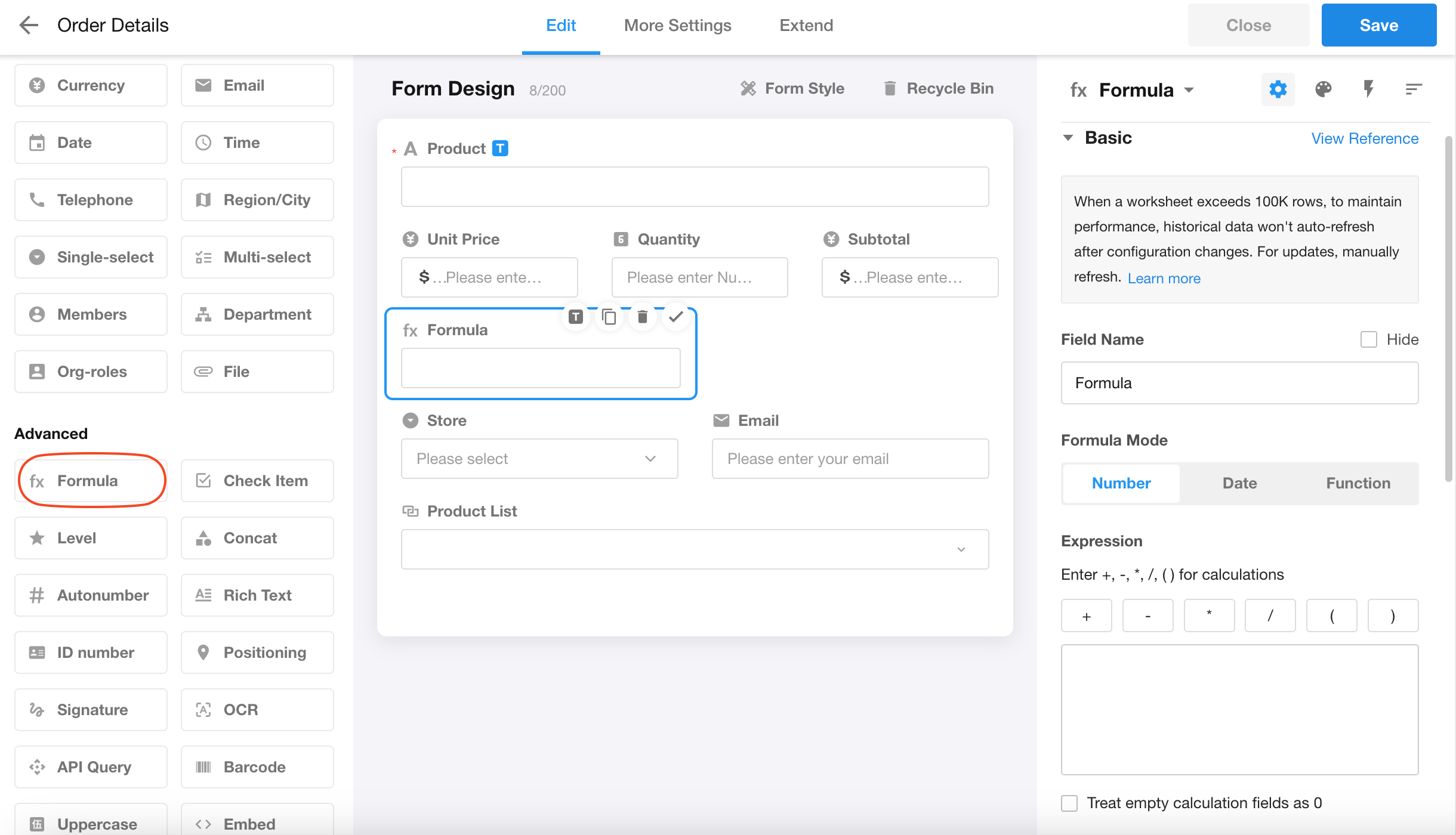Image resolution: width=1456 pixels, height=835 pixels.
Task: Enable Treat empty calculation fields as 0
Action: click(x=1069, y=803)
